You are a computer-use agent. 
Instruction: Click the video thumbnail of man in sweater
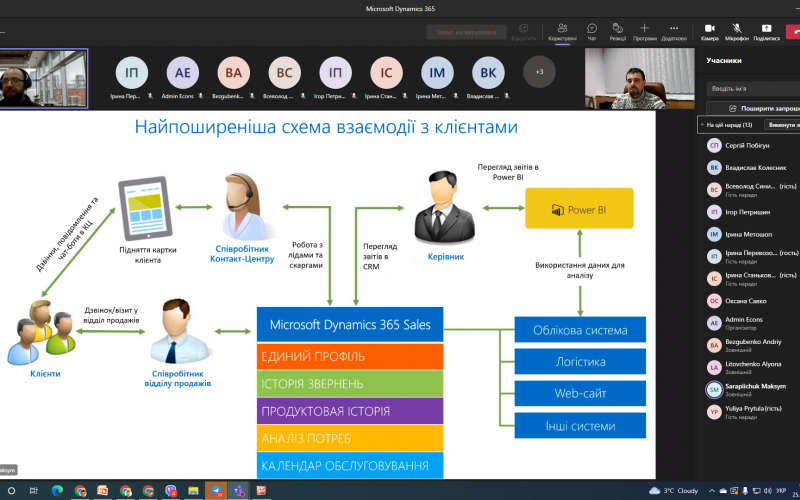tap(640, 79)
